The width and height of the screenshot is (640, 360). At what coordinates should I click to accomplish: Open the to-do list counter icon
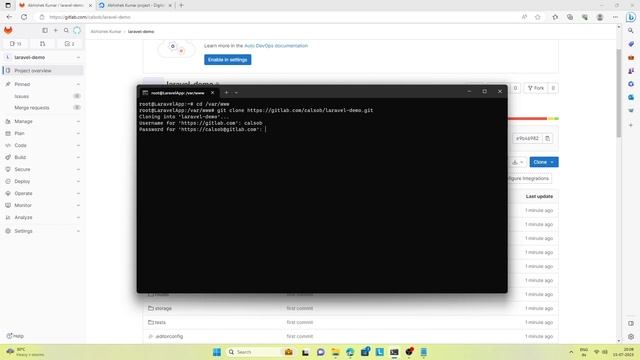tap(69, 44)
